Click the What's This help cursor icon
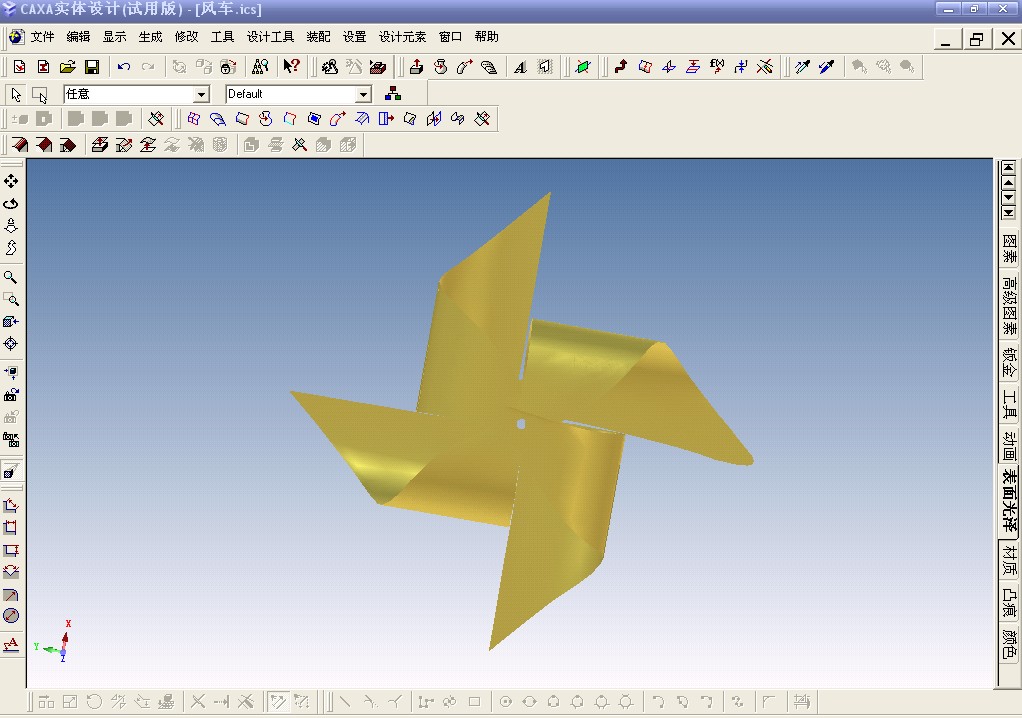 (x=291, y=66)
